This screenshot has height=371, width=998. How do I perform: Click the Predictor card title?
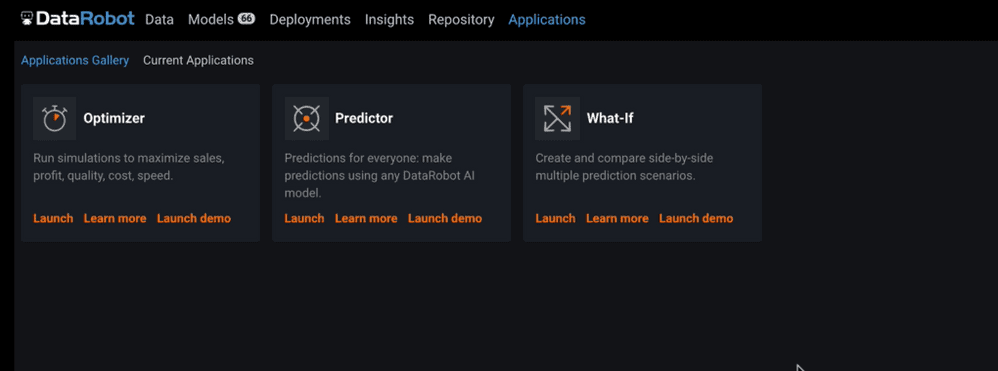tap(364, 118)
